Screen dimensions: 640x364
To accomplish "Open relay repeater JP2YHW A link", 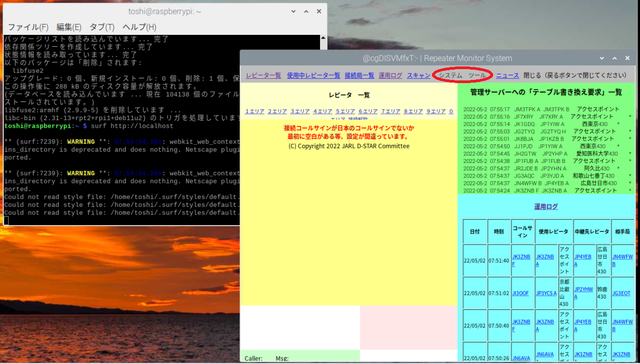I will tap(584, 293).
